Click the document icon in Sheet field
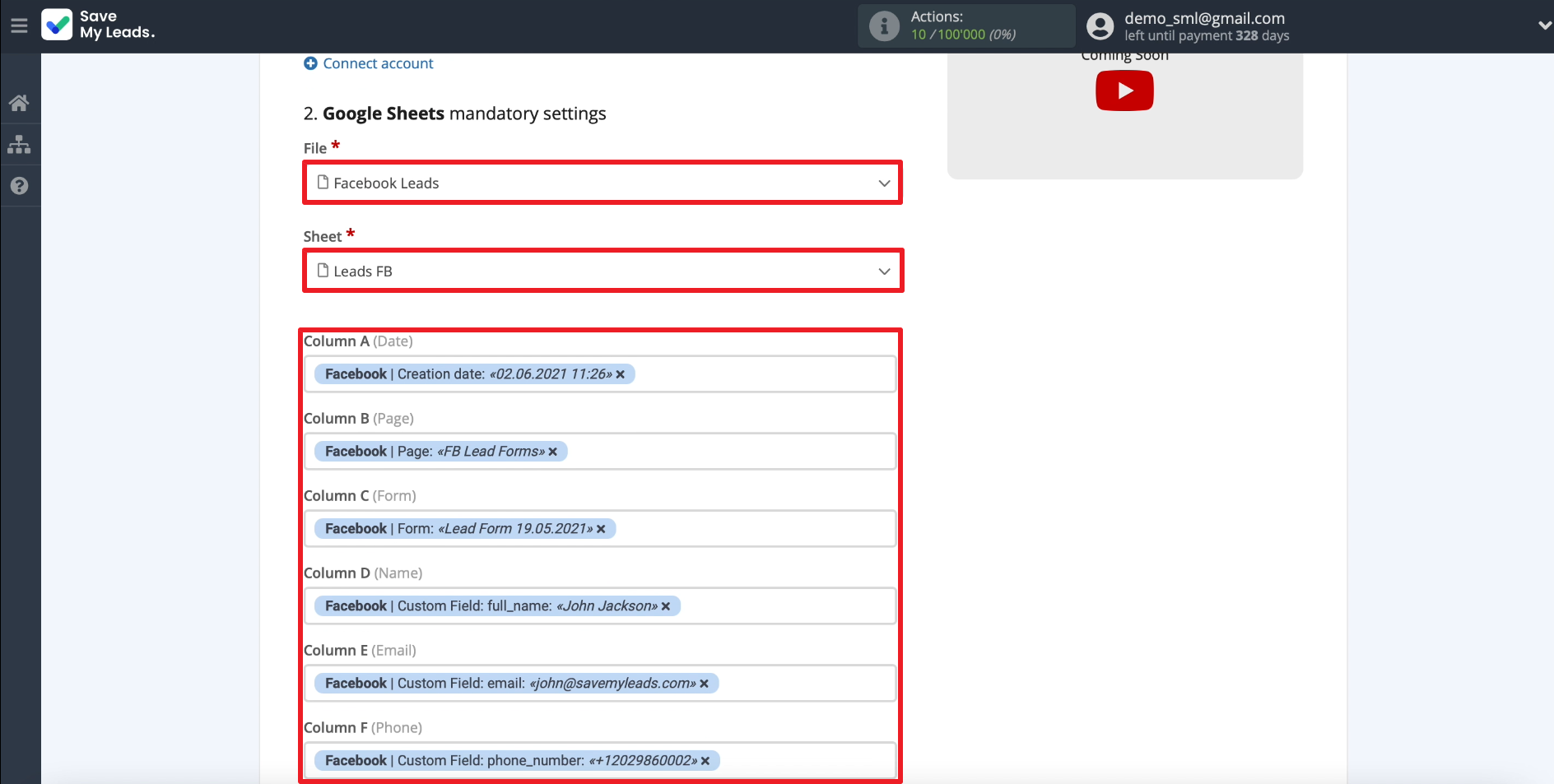Screen dimensions: 1554x784 click(x=323, y=270)
